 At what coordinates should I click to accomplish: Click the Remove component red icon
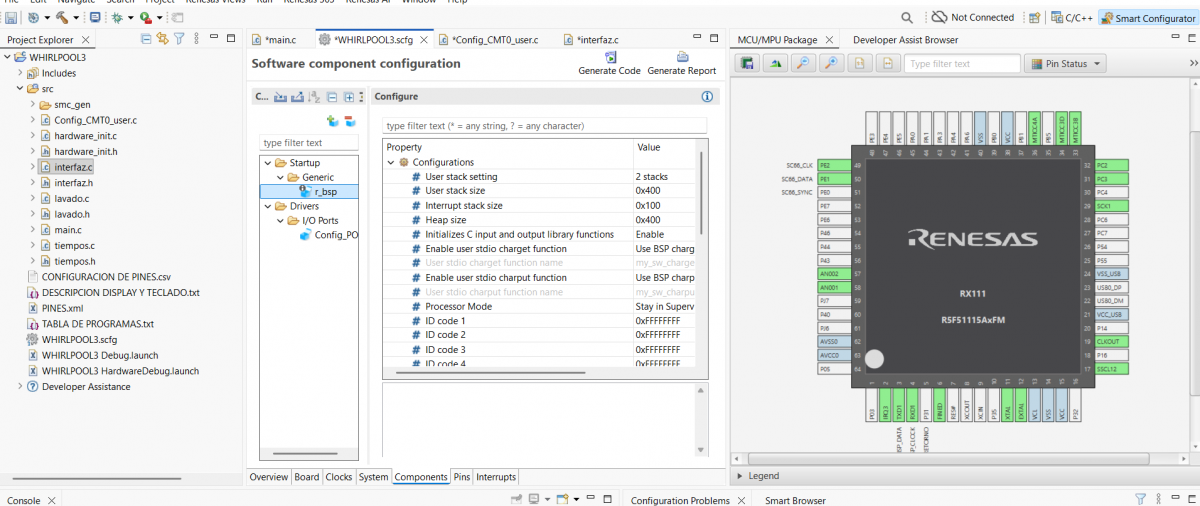(349, 121)
